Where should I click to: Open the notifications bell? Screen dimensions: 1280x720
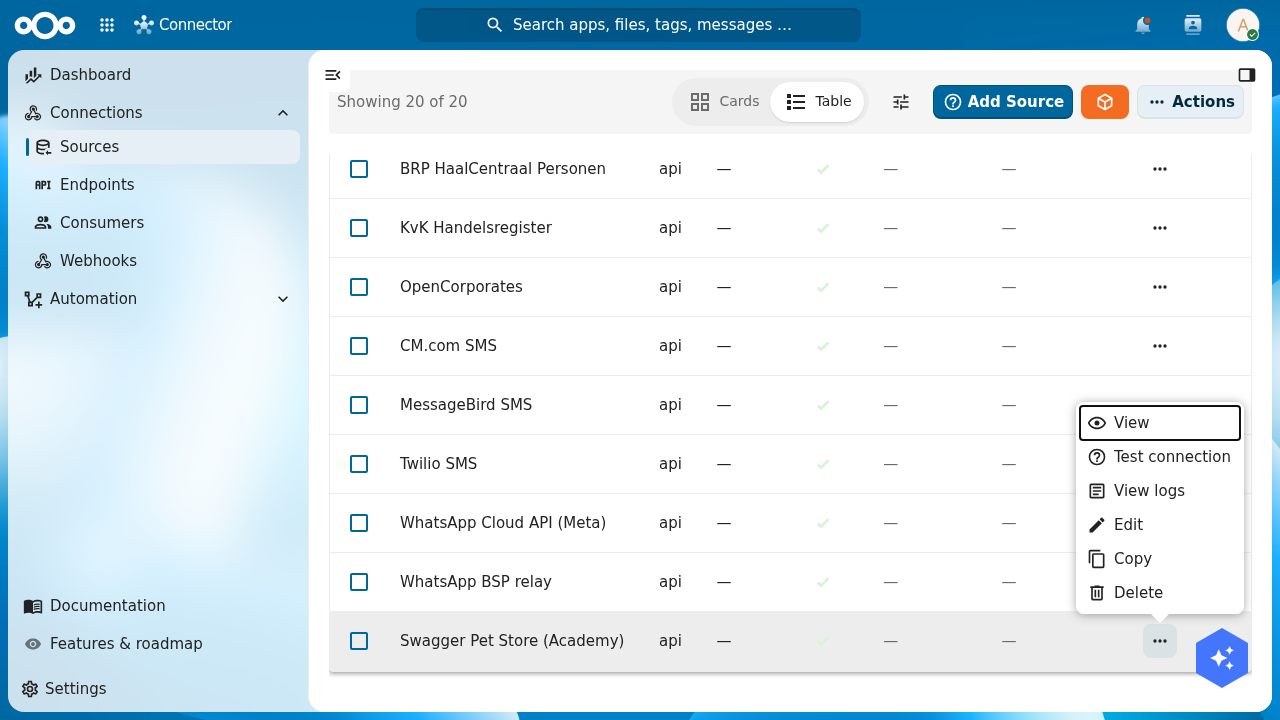(1143, 25)
